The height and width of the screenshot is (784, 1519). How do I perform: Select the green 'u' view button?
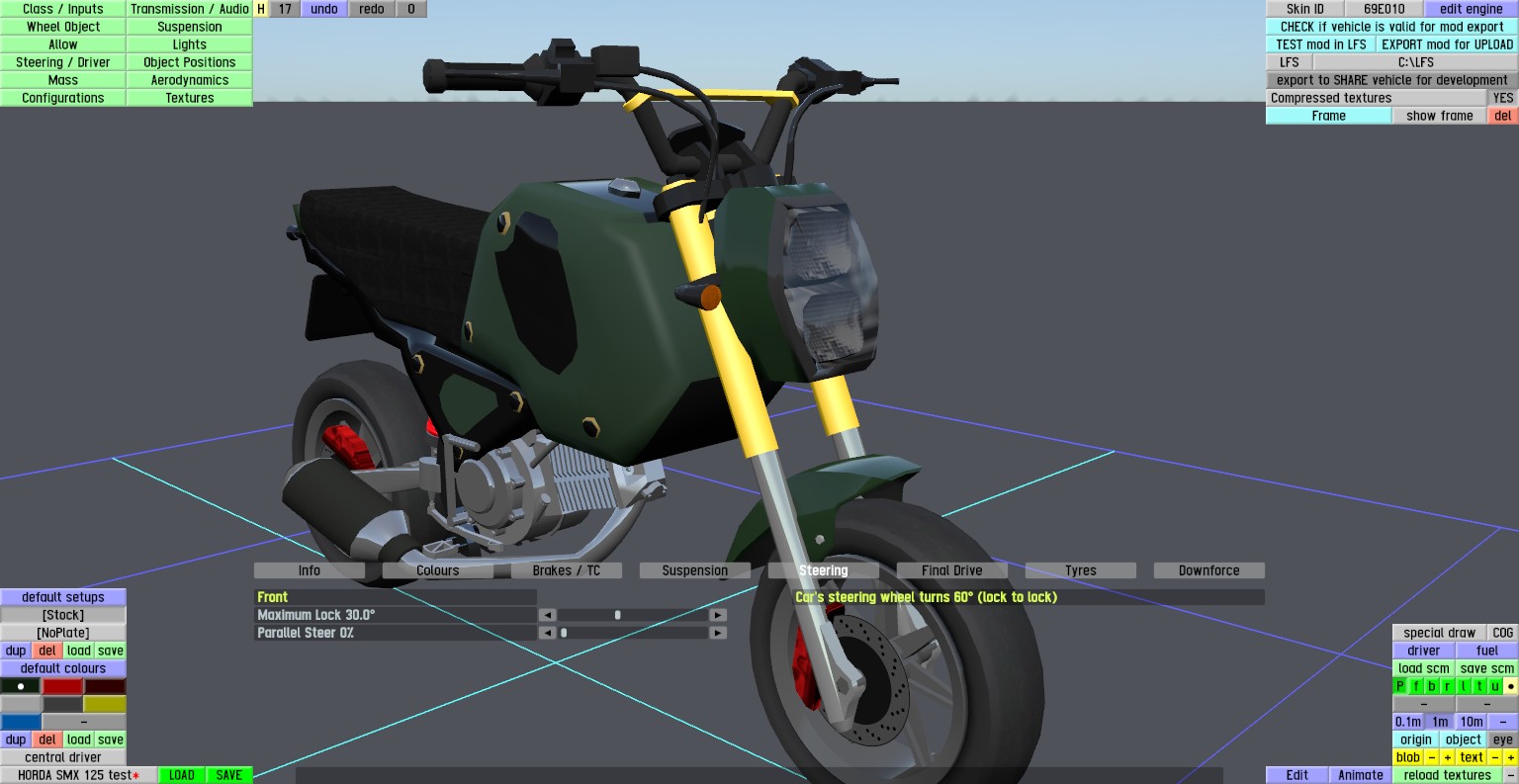tap(1495, 686)
